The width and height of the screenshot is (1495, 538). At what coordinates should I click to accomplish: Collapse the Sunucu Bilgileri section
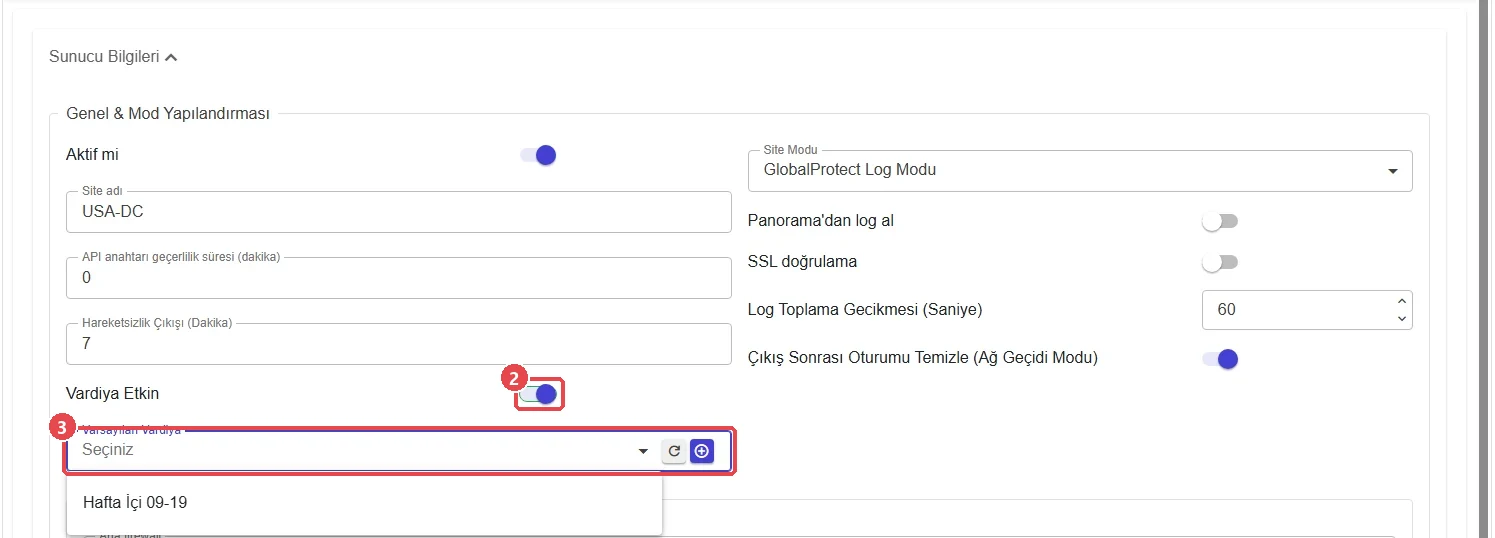[113, 57]
